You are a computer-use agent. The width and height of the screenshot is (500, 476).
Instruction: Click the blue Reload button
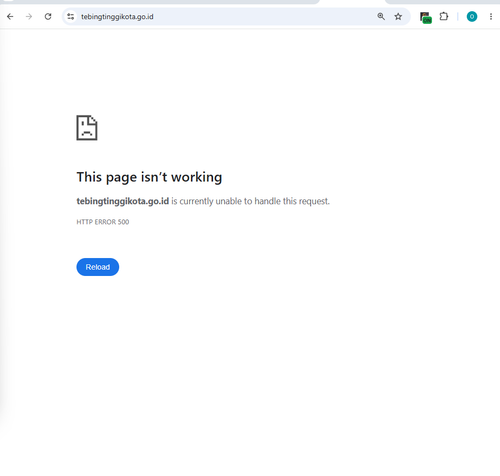point(98,267)
